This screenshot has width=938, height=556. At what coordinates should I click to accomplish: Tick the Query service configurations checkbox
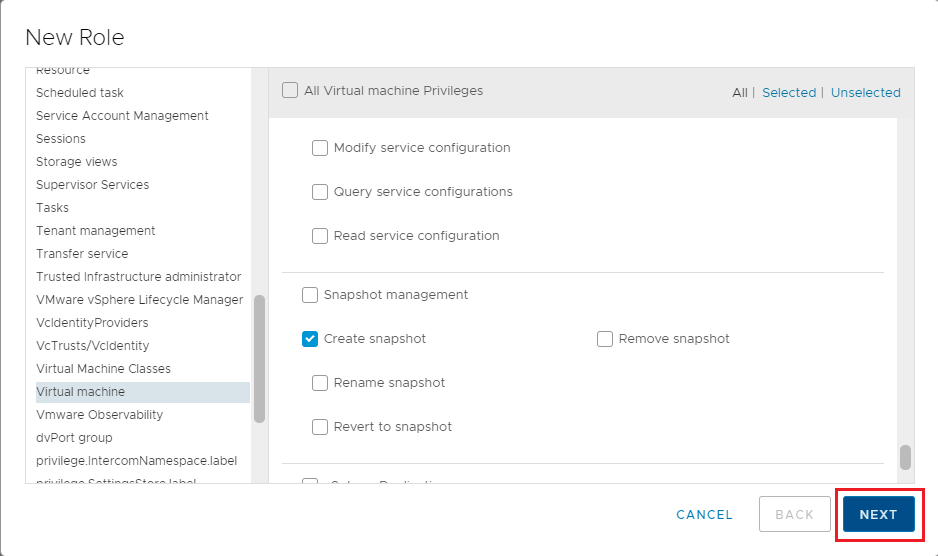pos(320,192)
